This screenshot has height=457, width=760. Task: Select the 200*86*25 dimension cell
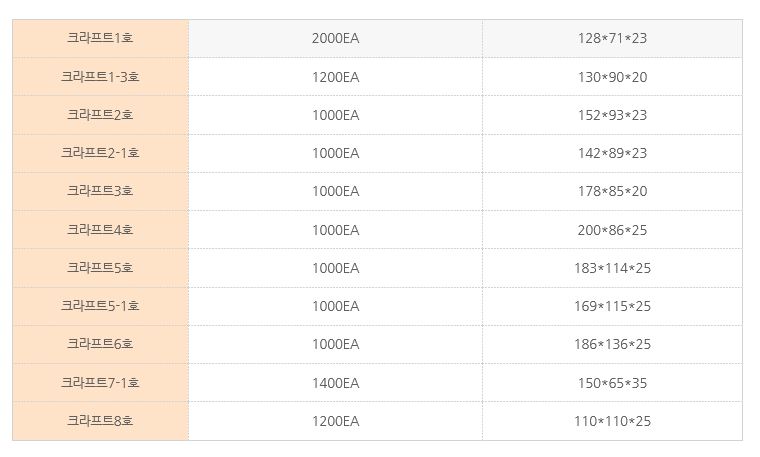612,230
